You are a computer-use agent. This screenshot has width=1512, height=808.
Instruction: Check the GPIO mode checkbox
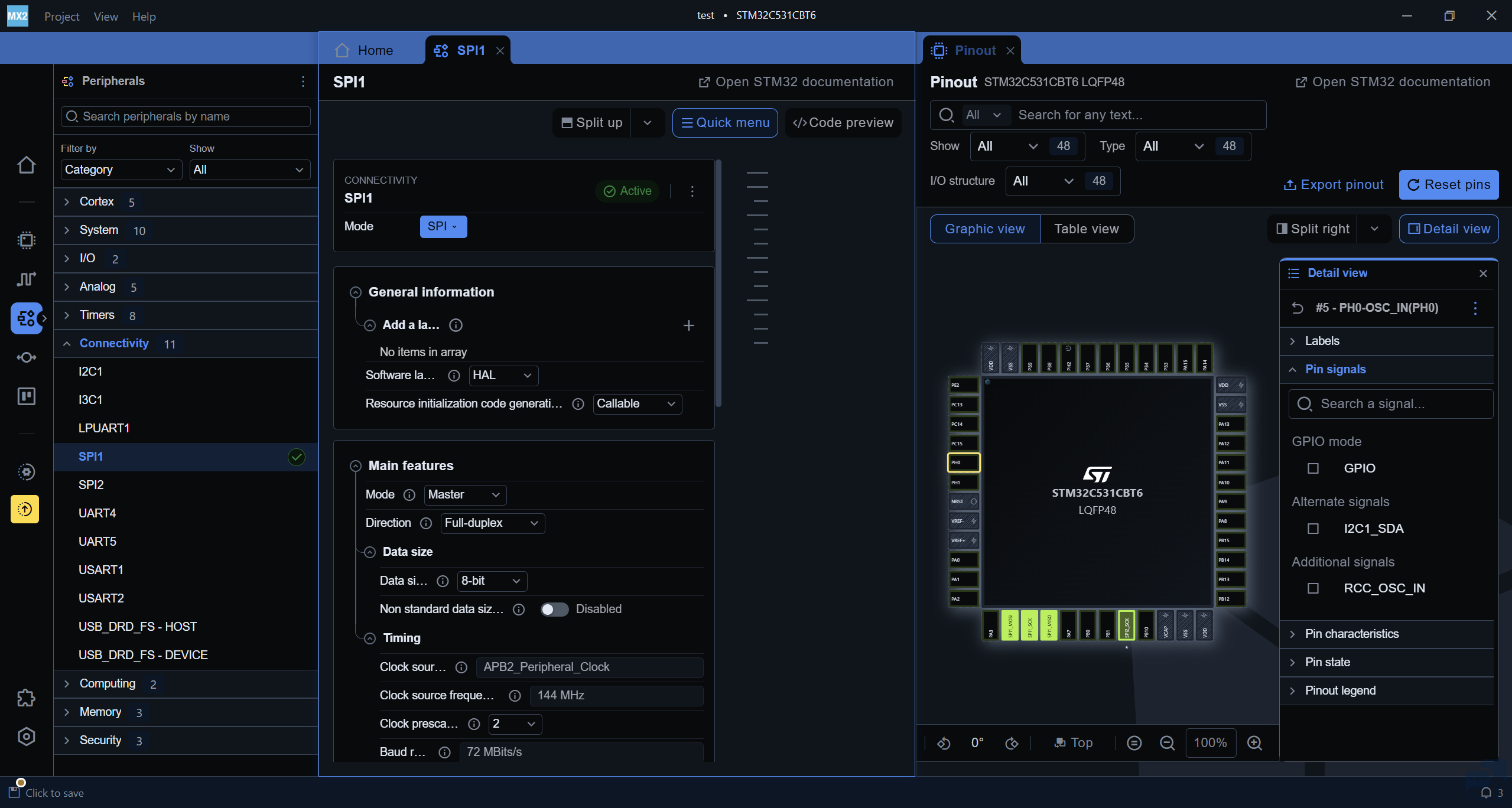click(x=1313, y=468)
